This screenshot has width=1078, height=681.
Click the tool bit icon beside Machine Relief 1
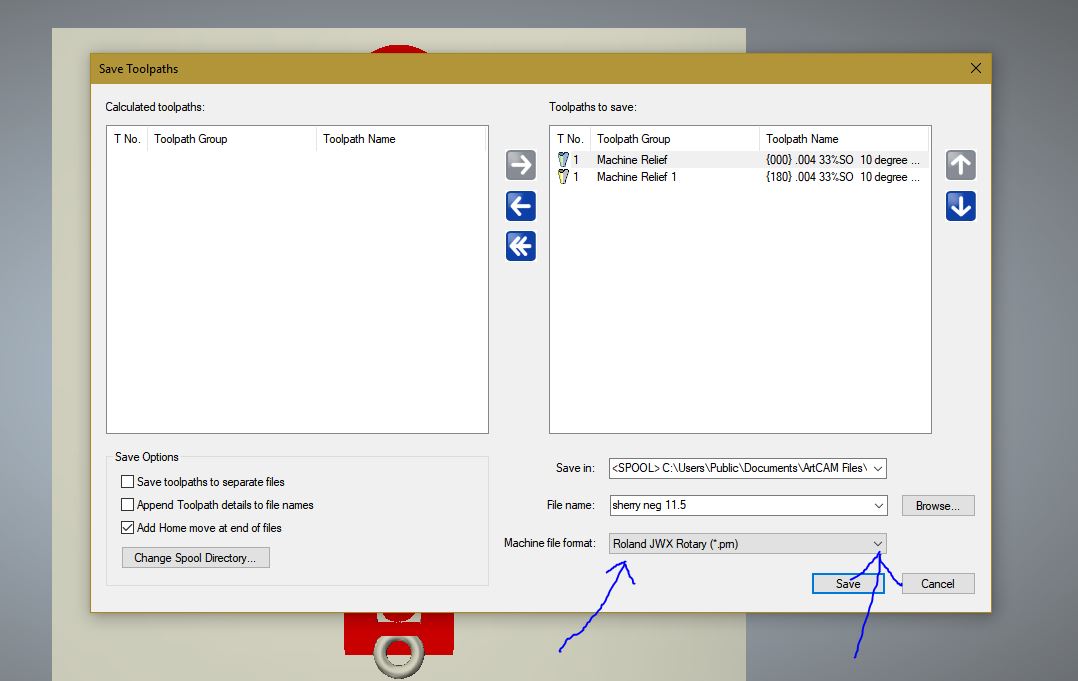pyautogui.click(x=562, y=177)
